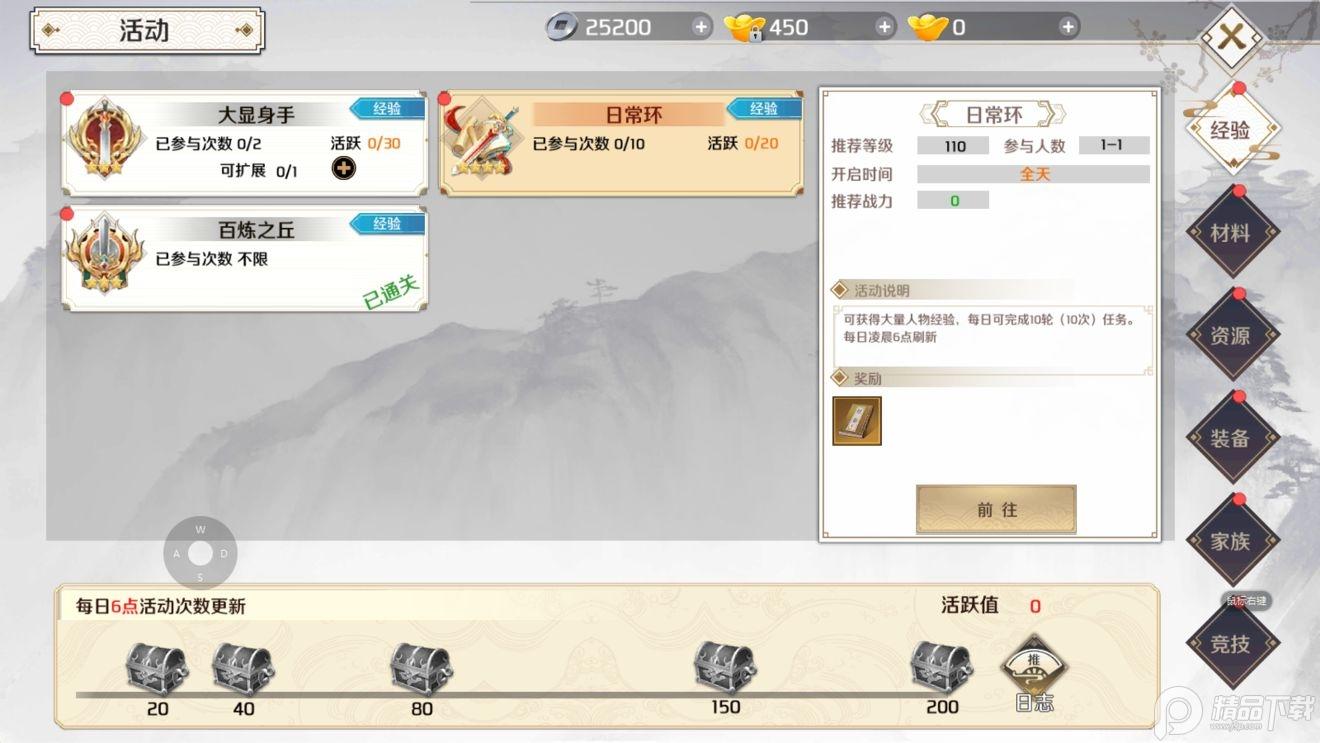Switch to the 材料 category tab
Viewport: 1320px width, 743px height.
click(x=1231, y=233)
